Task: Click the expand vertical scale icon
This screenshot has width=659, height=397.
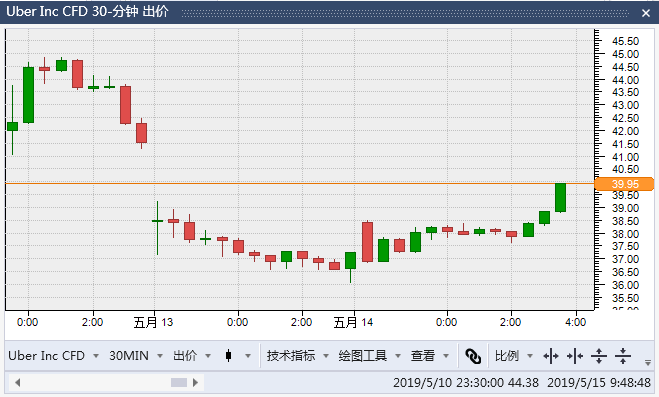Action: (599, 356)
